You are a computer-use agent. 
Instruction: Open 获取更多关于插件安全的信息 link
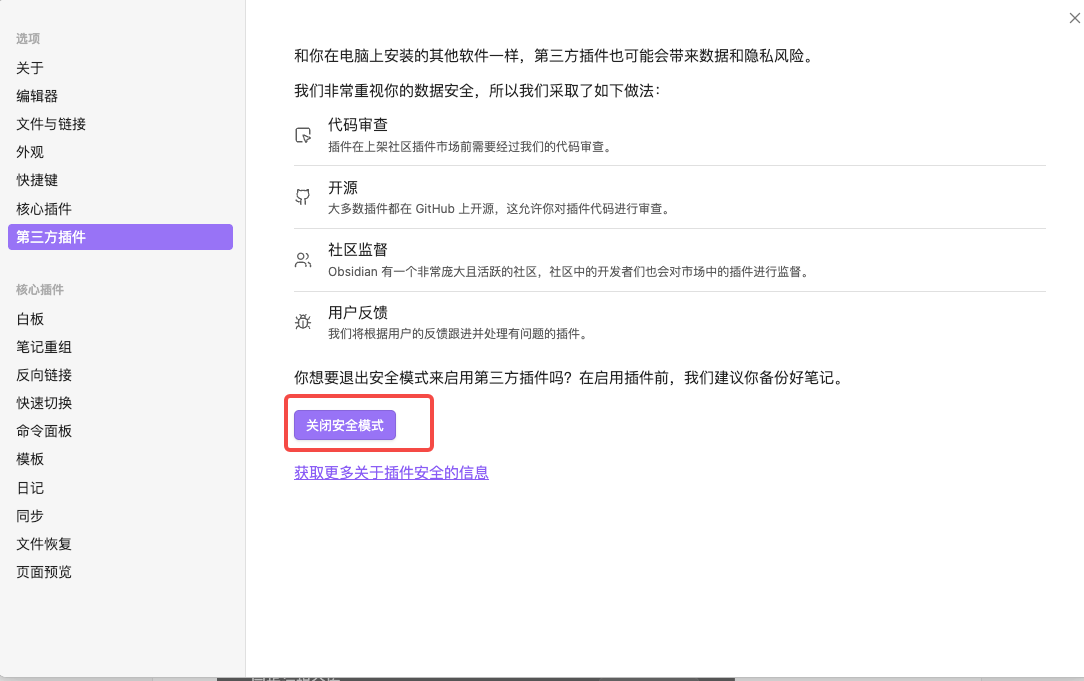[391, 472]
